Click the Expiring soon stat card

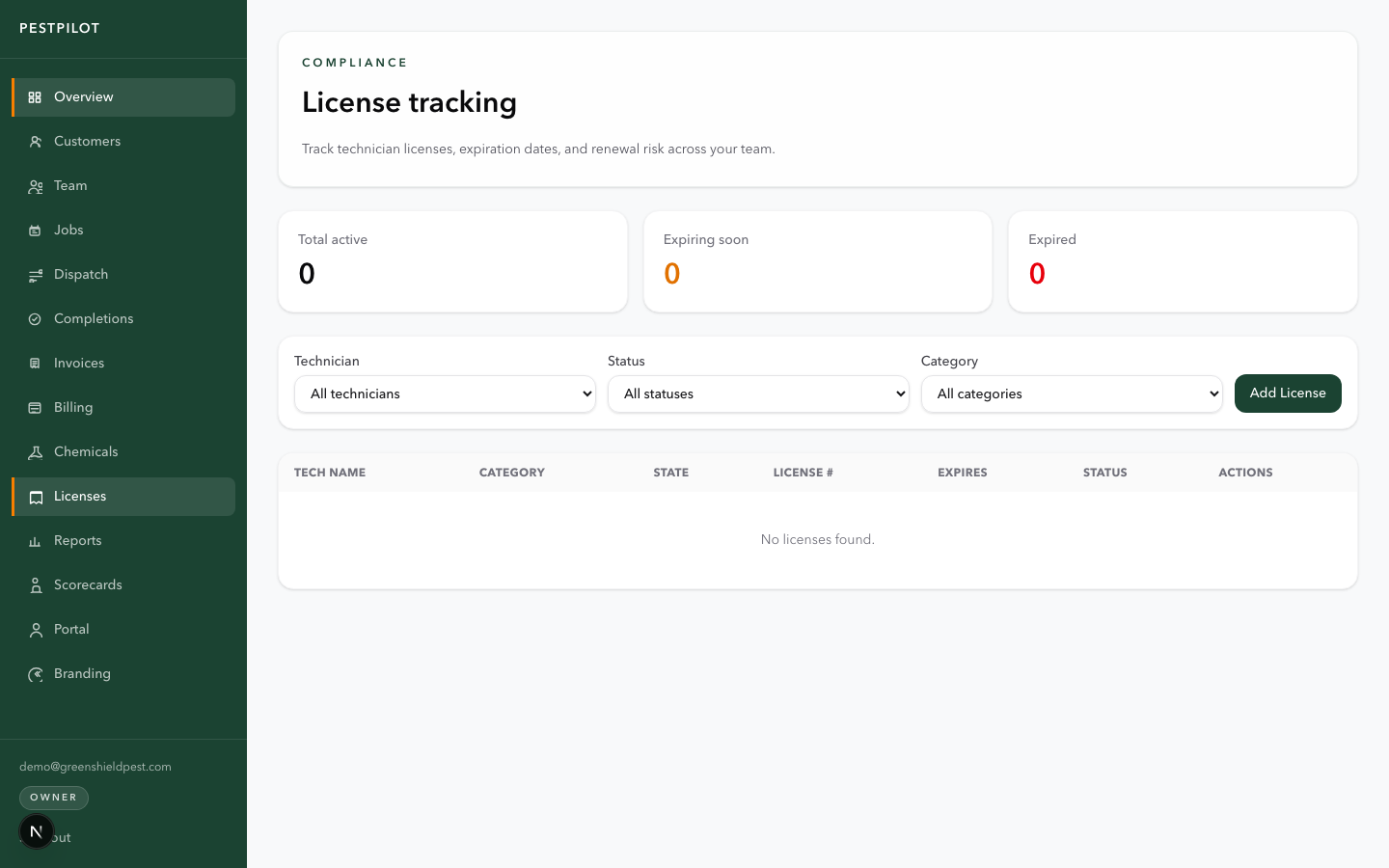pyautogui.click(x=818, y=261)
